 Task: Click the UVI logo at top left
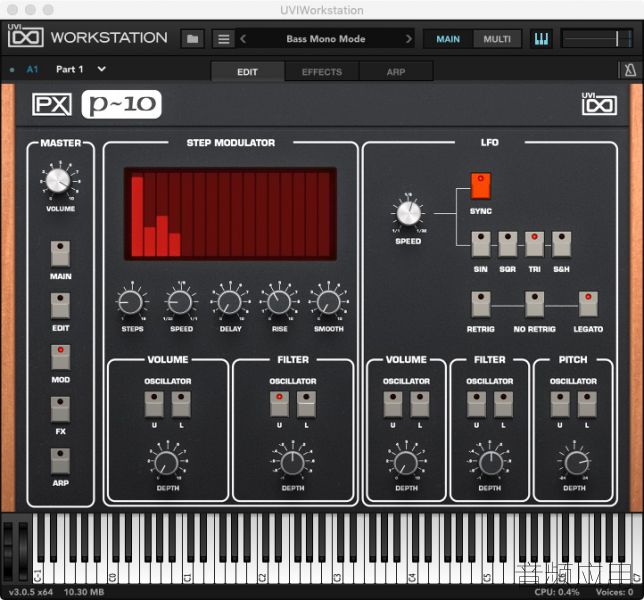click(25, 36)
